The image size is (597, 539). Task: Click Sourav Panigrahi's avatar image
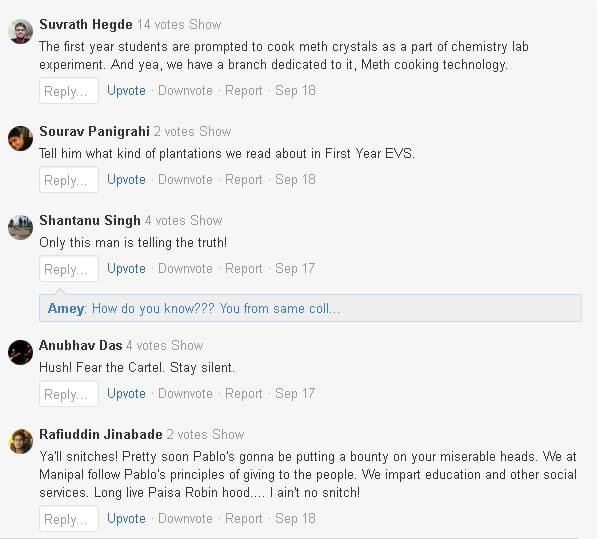tap(20, 139)
